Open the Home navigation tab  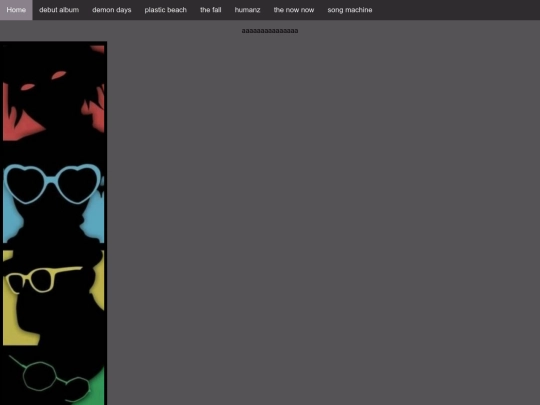tap(16, 10)
